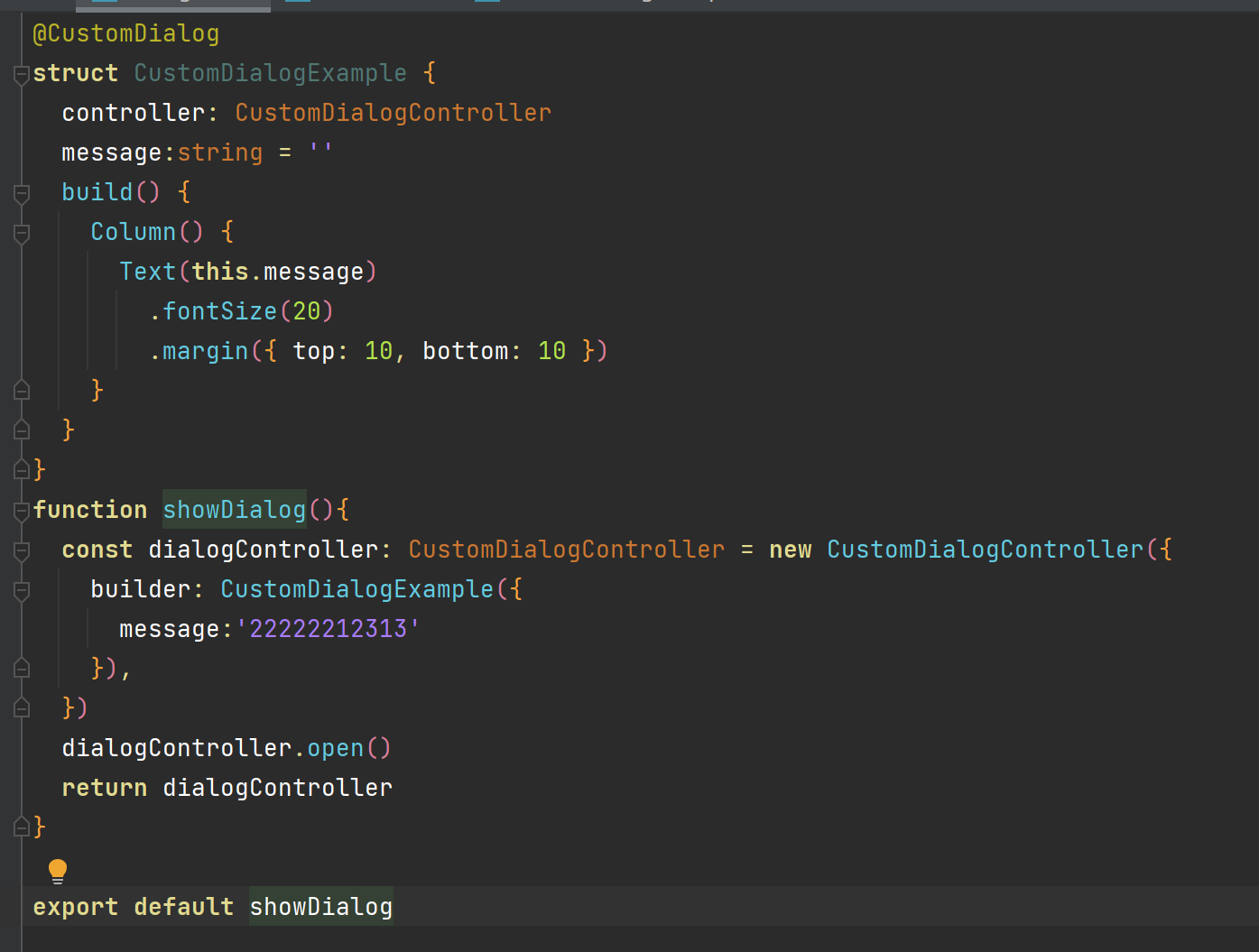The image size is (1259, 952).
Task: Click fold-end marker closing the build block
Action: pos(23,430)
